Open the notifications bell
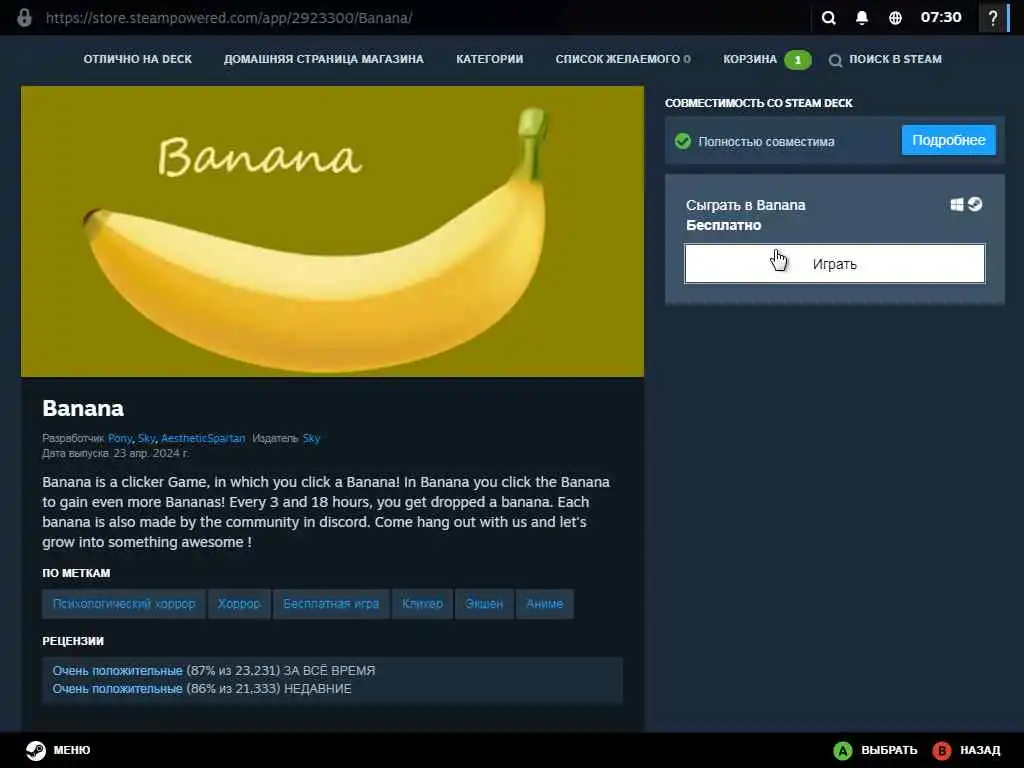 862,18
